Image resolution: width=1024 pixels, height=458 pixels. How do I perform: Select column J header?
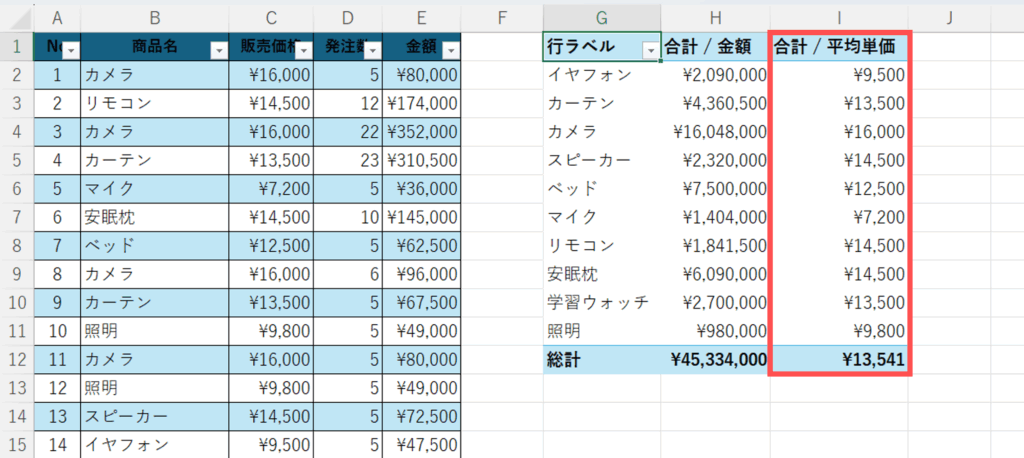pyautogui.click(x=948, y=17)
